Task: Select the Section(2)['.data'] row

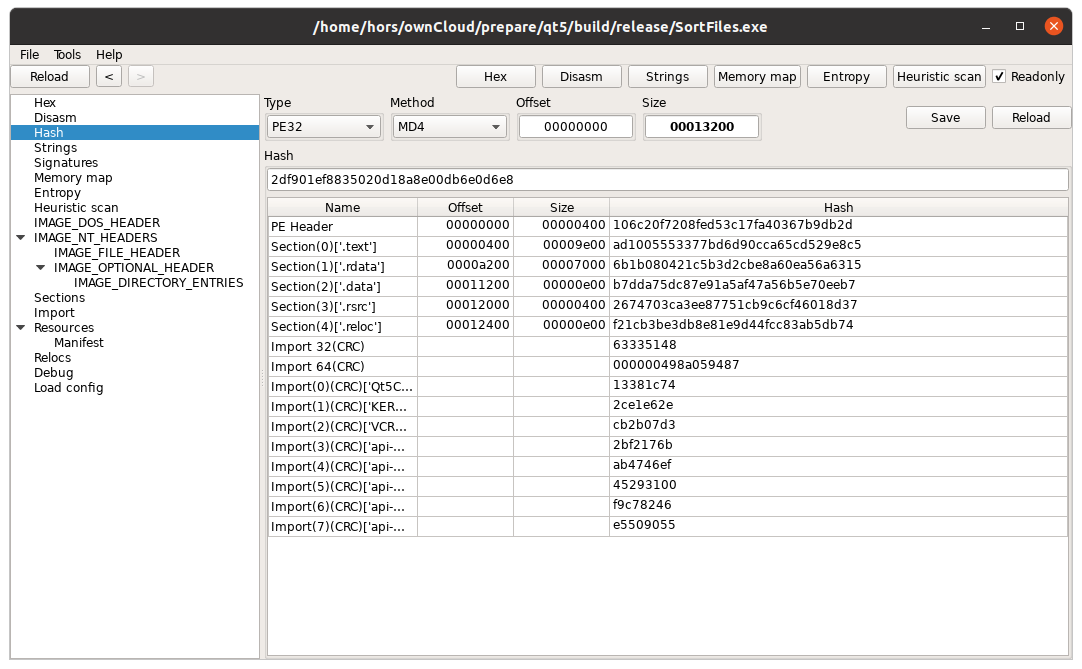Action: click(x=667, y=287)
